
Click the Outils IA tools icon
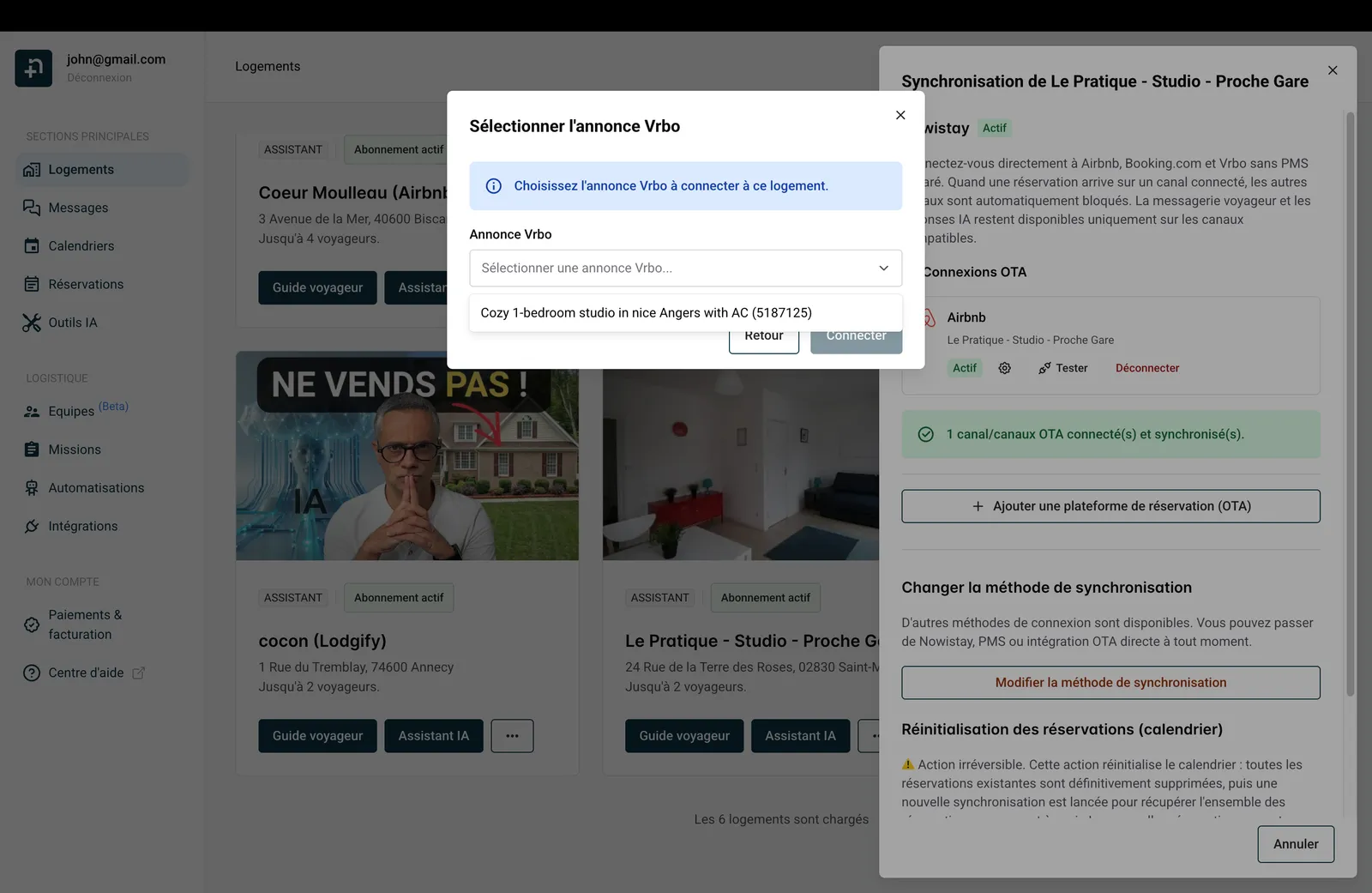32,323
